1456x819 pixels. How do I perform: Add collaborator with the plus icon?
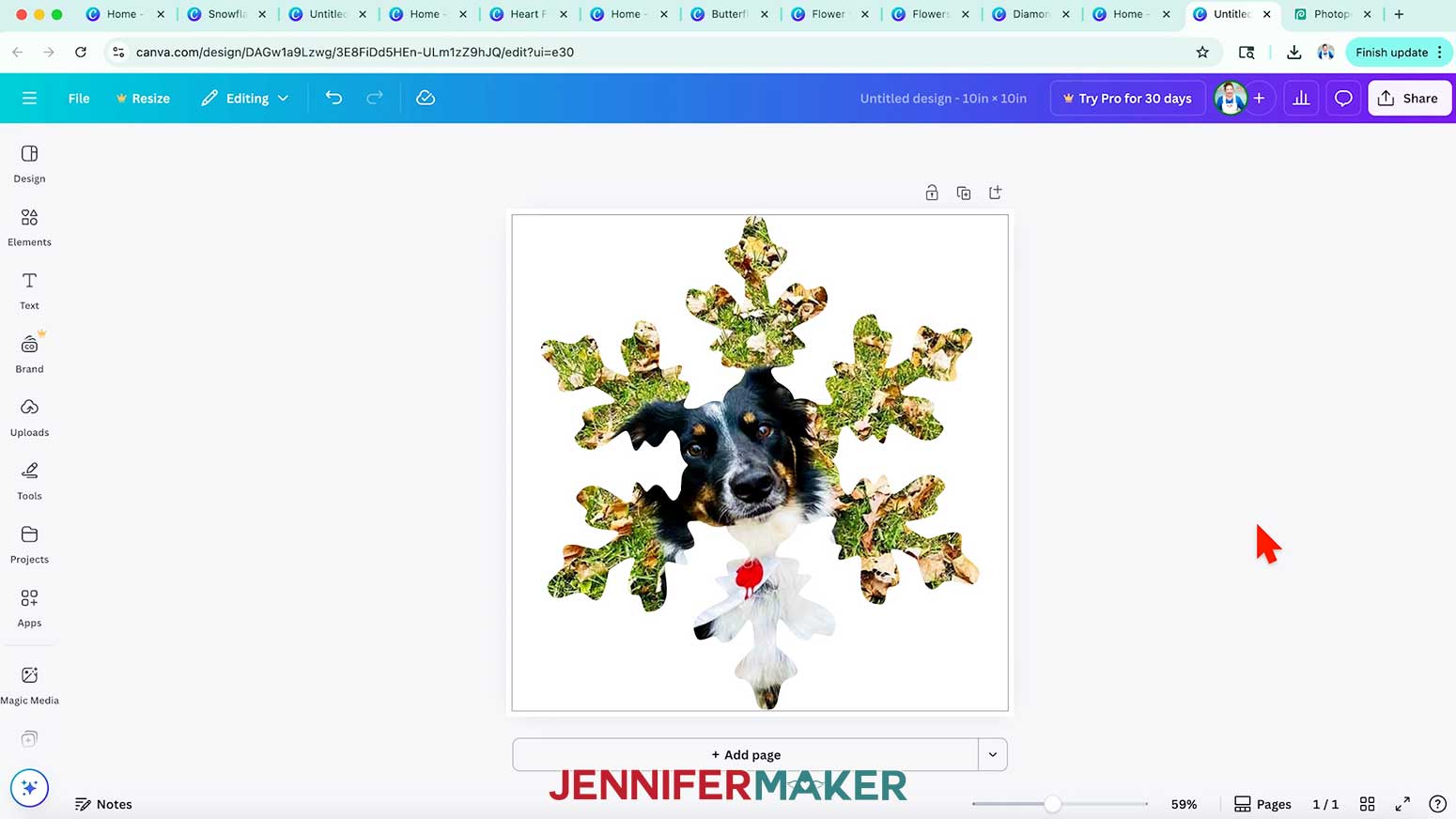(1259, 98)
